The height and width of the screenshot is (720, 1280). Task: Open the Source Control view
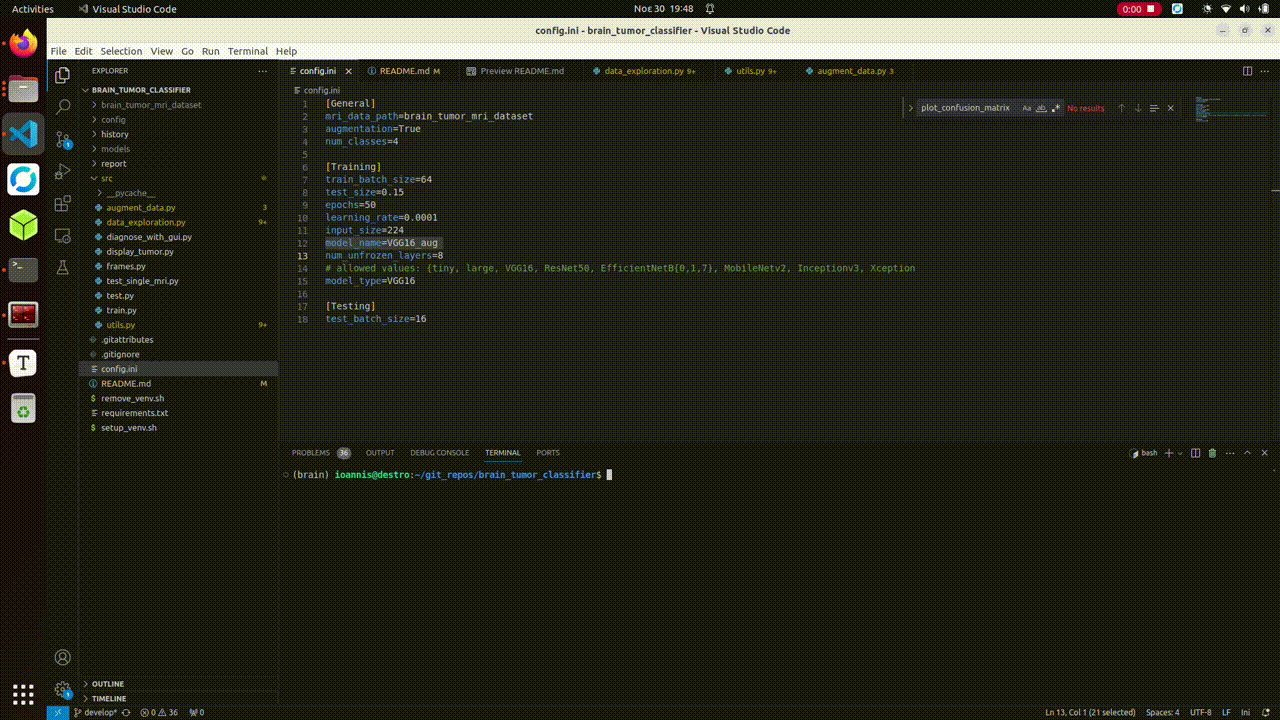pyautogui.click(x=62, y=139)
